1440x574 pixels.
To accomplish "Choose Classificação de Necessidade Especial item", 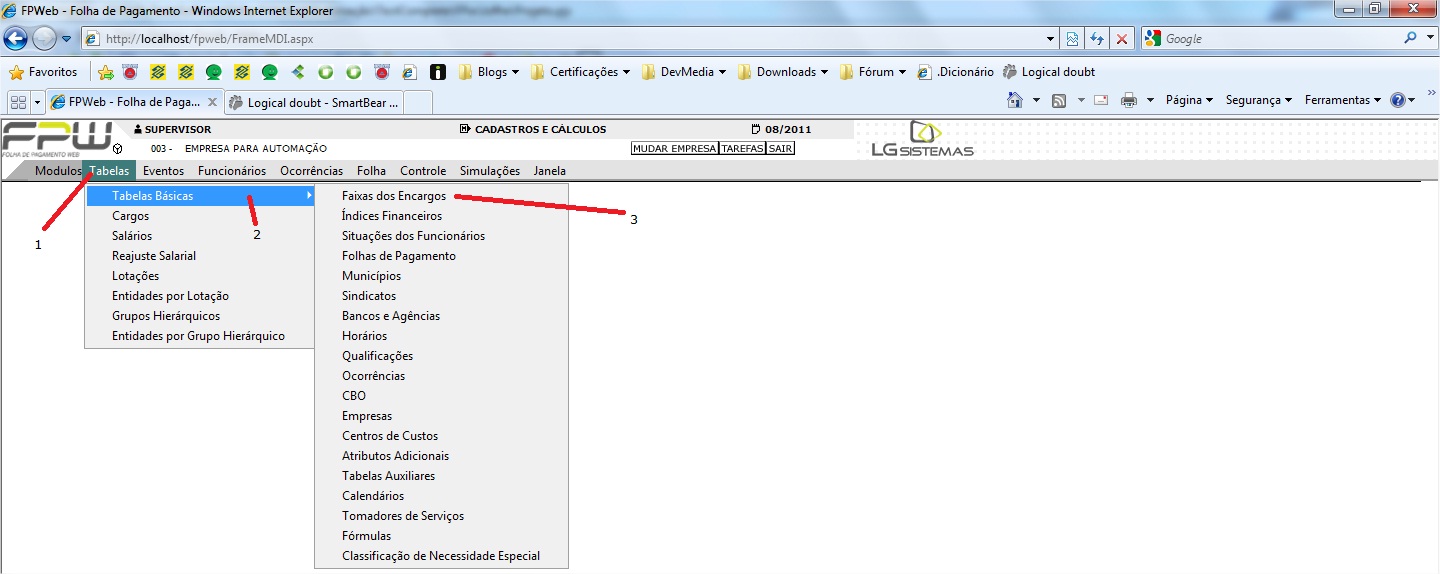I will click(x=441, y=556).
